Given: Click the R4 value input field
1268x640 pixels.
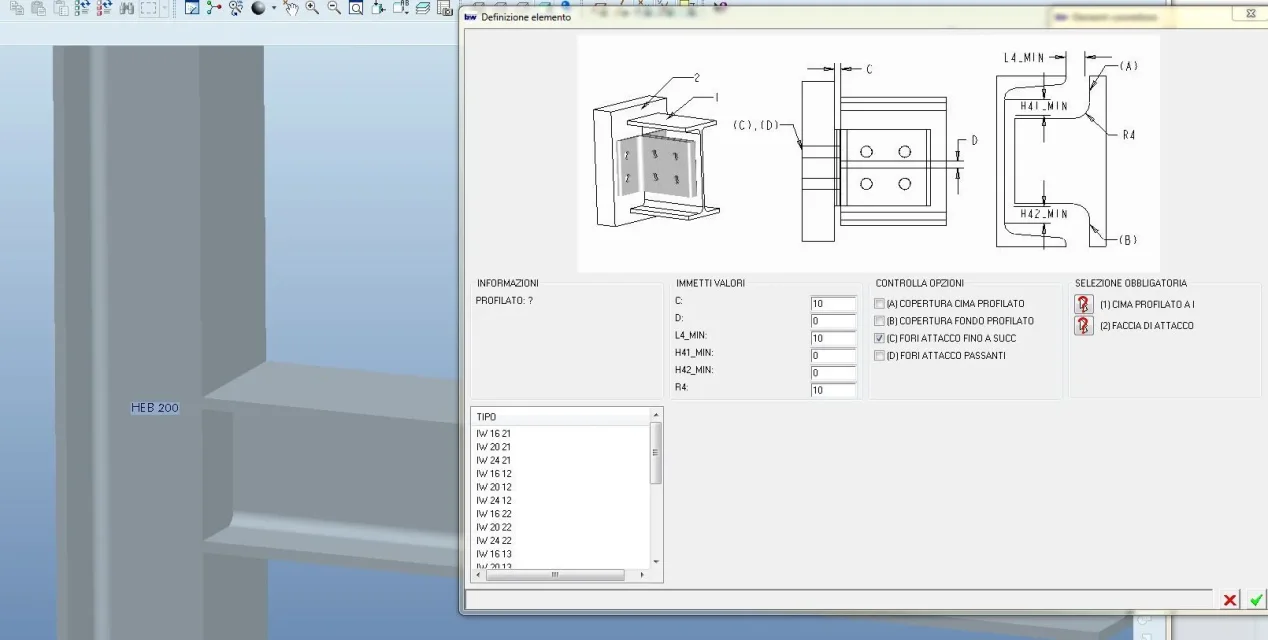Looking at the screenshot, I should click(833, 390).
